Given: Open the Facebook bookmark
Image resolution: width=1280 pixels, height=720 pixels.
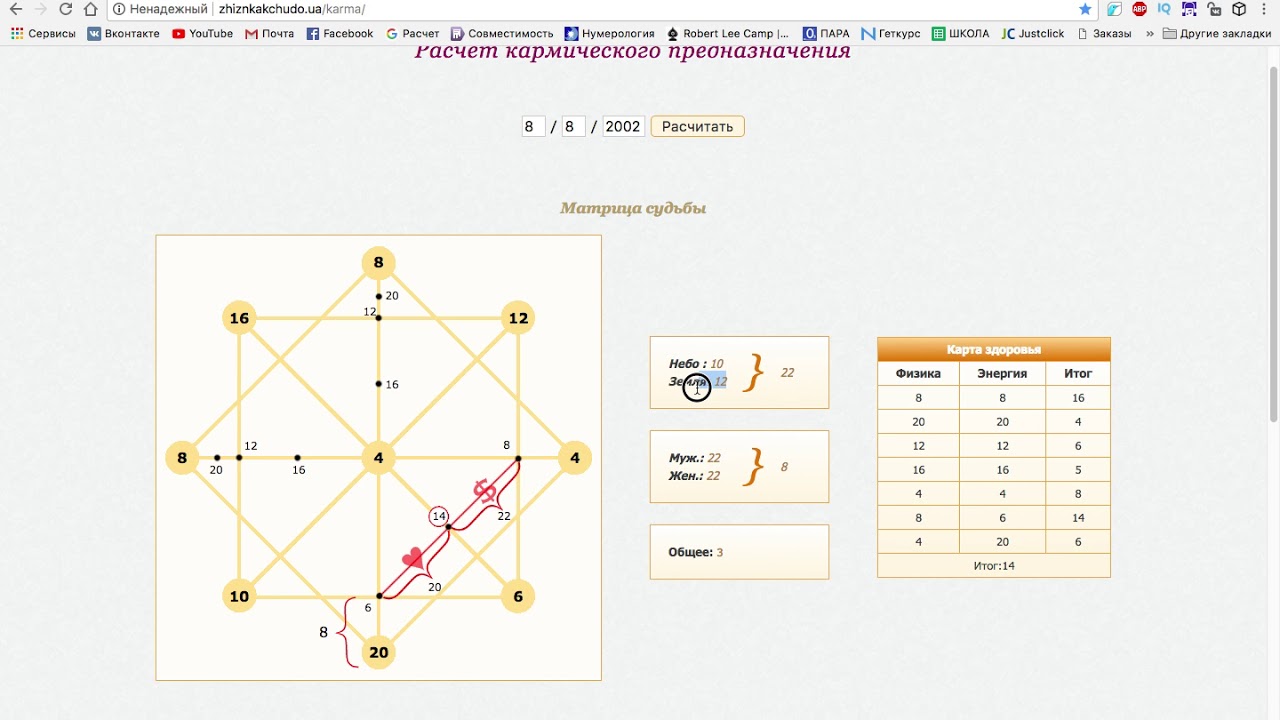Looking at the screenshot, I should 339,33.
